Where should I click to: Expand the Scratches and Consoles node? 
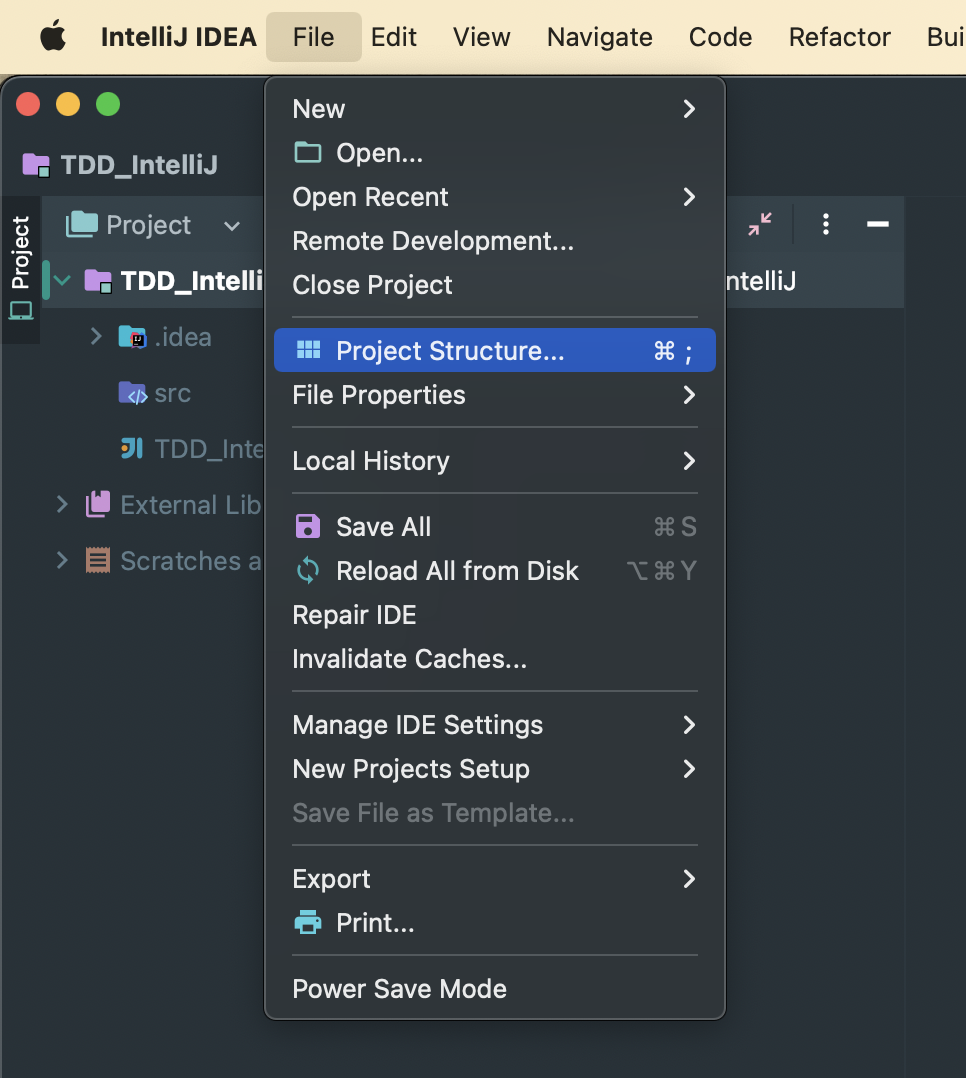[x=62, y=561]
